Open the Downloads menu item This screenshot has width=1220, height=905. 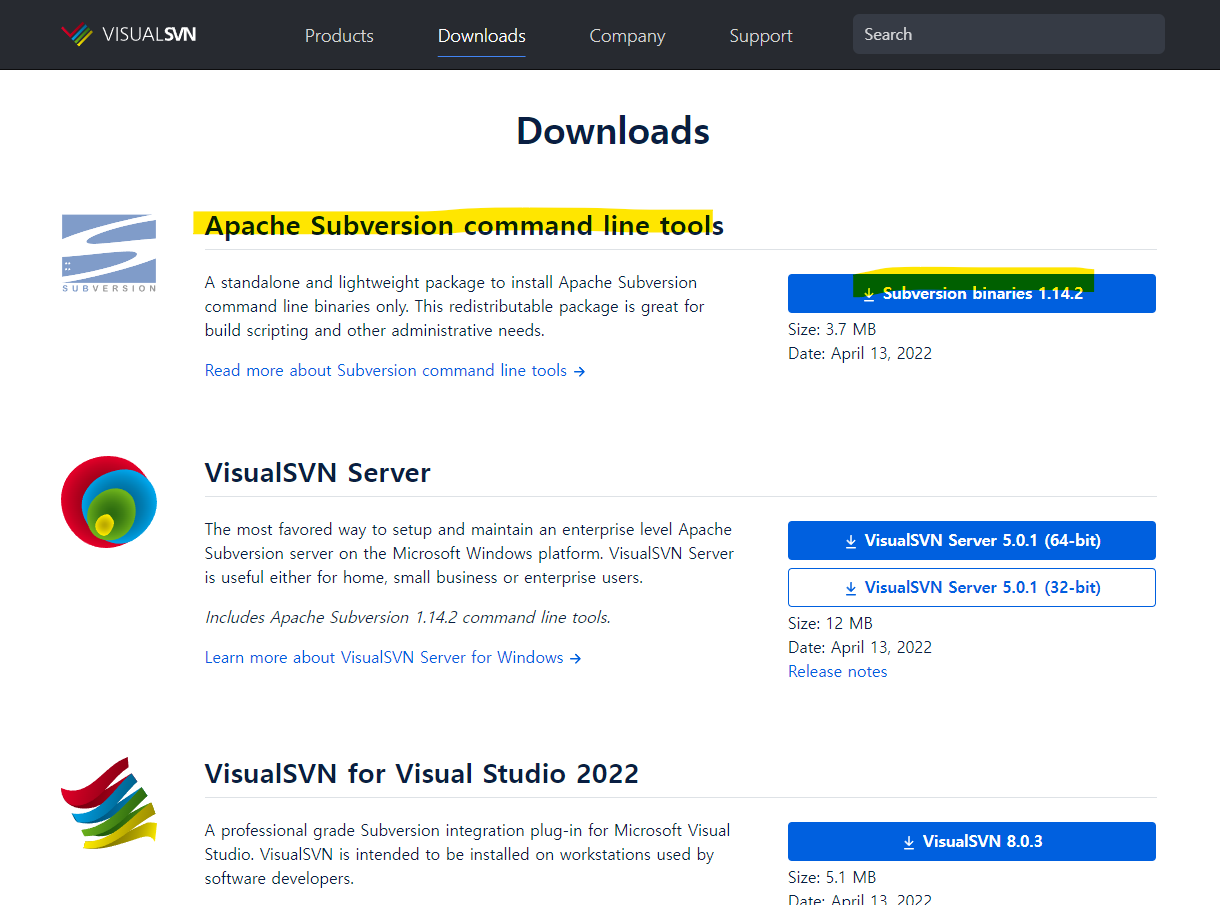(482, 35)
